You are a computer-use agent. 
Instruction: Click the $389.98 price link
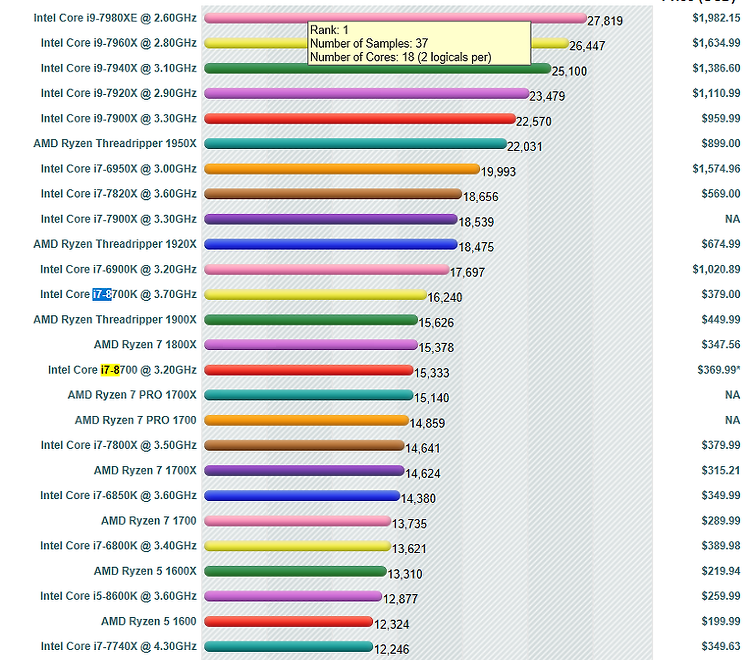coord(721,546)
